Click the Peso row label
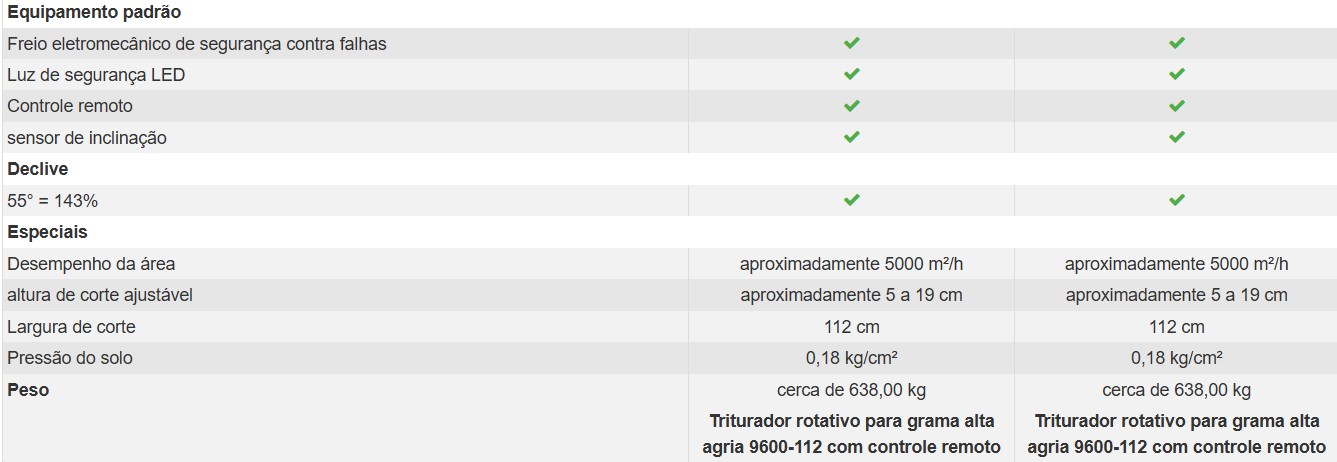The height and width of the screenshot is (462, 1337). pyautogui.click(x=28, y=390)
